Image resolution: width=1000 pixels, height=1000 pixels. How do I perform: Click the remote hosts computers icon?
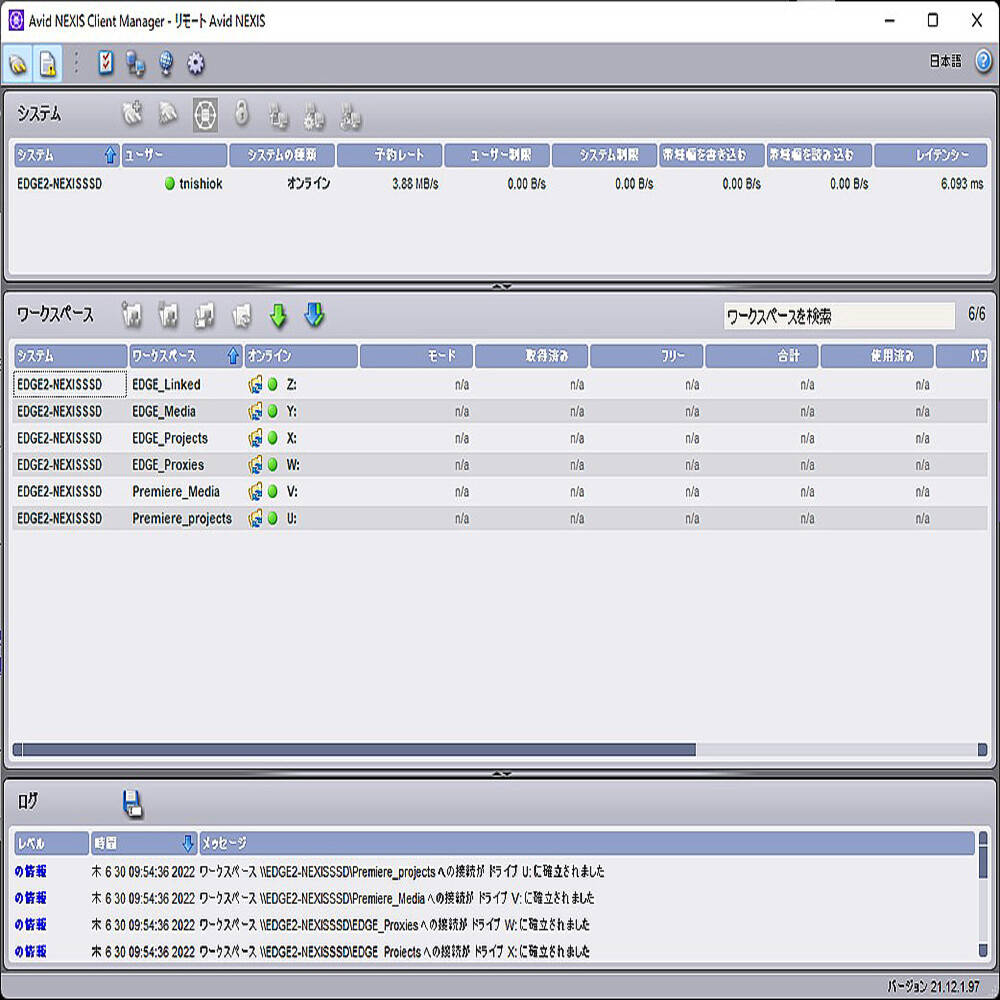tap(134, 63)
